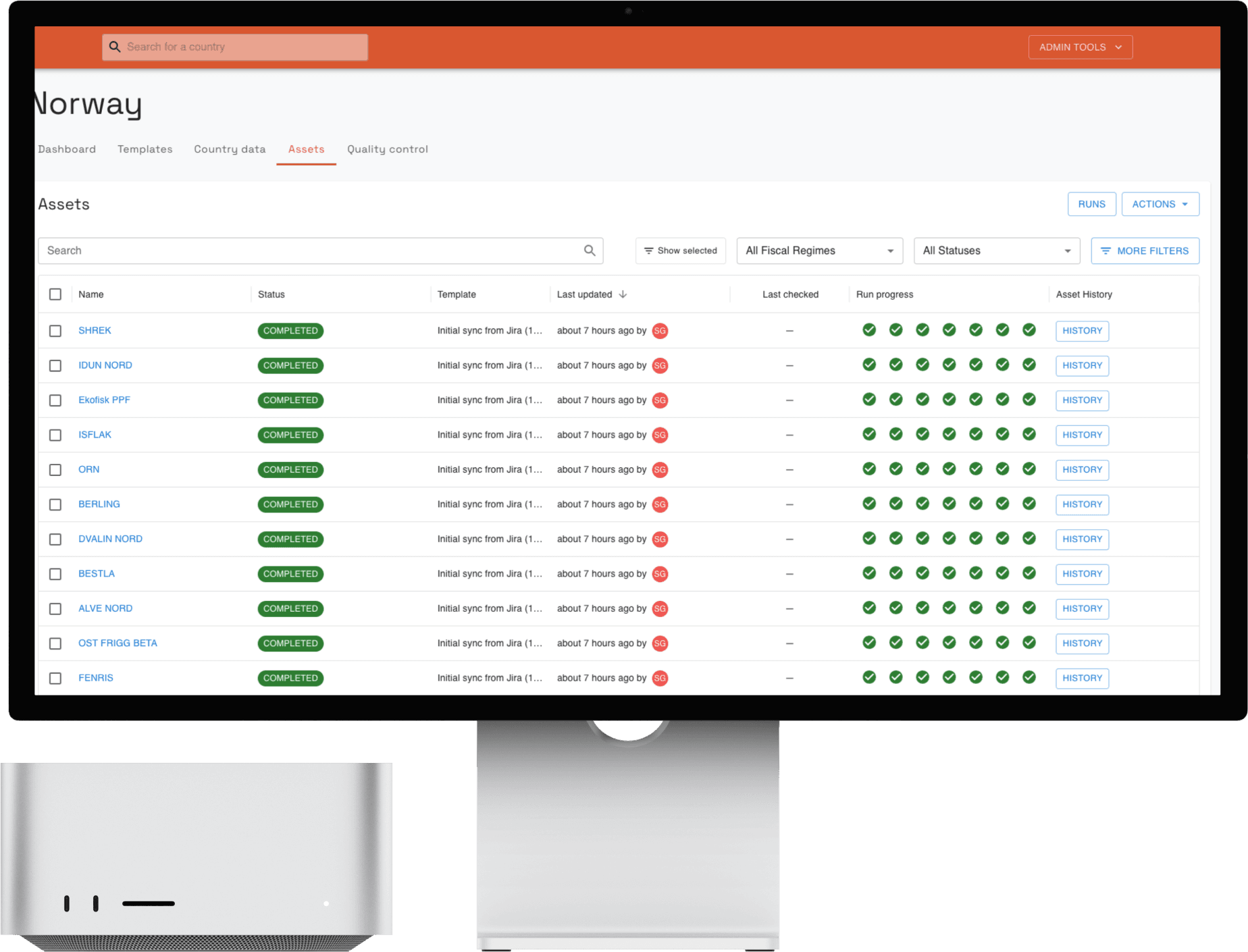This screenshot has width=1248, height=952.
Task: Click the country search magnifier icon
Action: [115, 47]
